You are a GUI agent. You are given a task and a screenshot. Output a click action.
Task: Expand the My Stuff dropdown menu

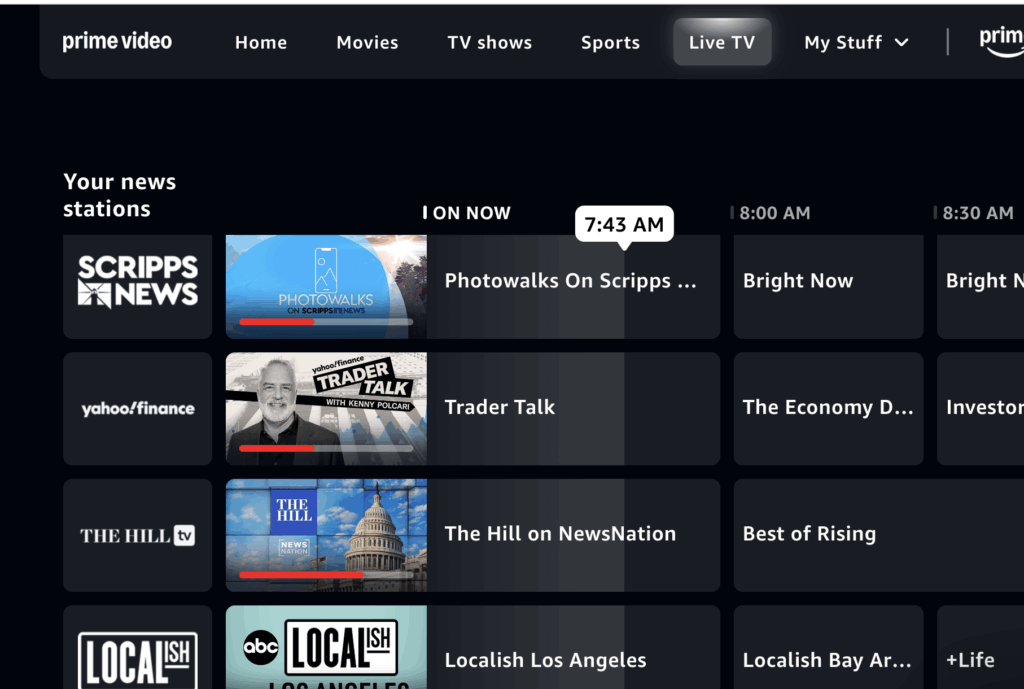click(857, 42)
